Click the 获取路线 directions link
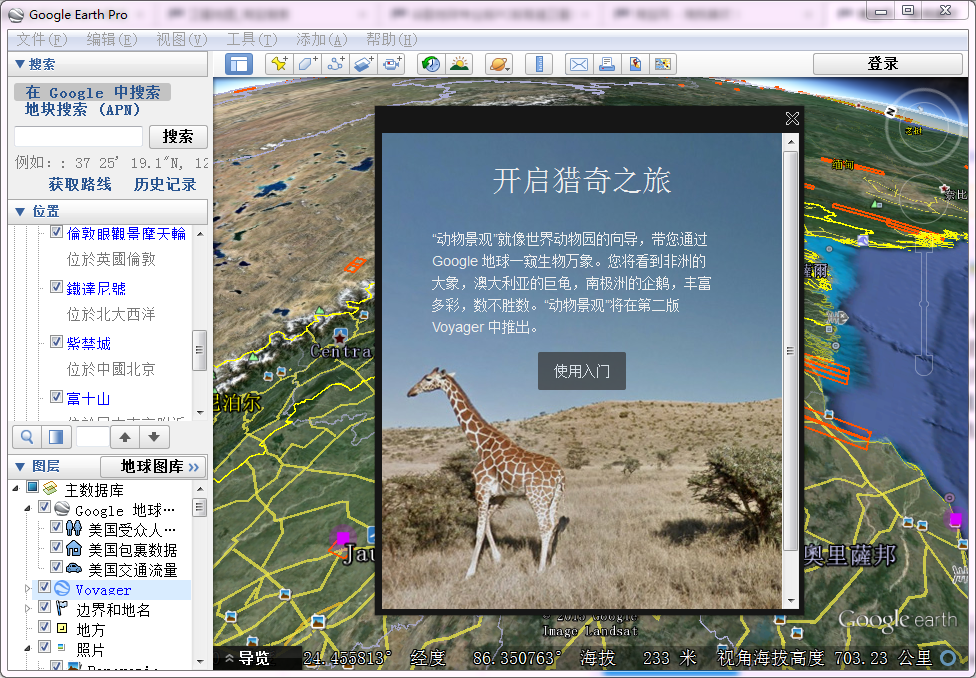The height and width of the screenshot is (678, 976). (x=80, y=184)
